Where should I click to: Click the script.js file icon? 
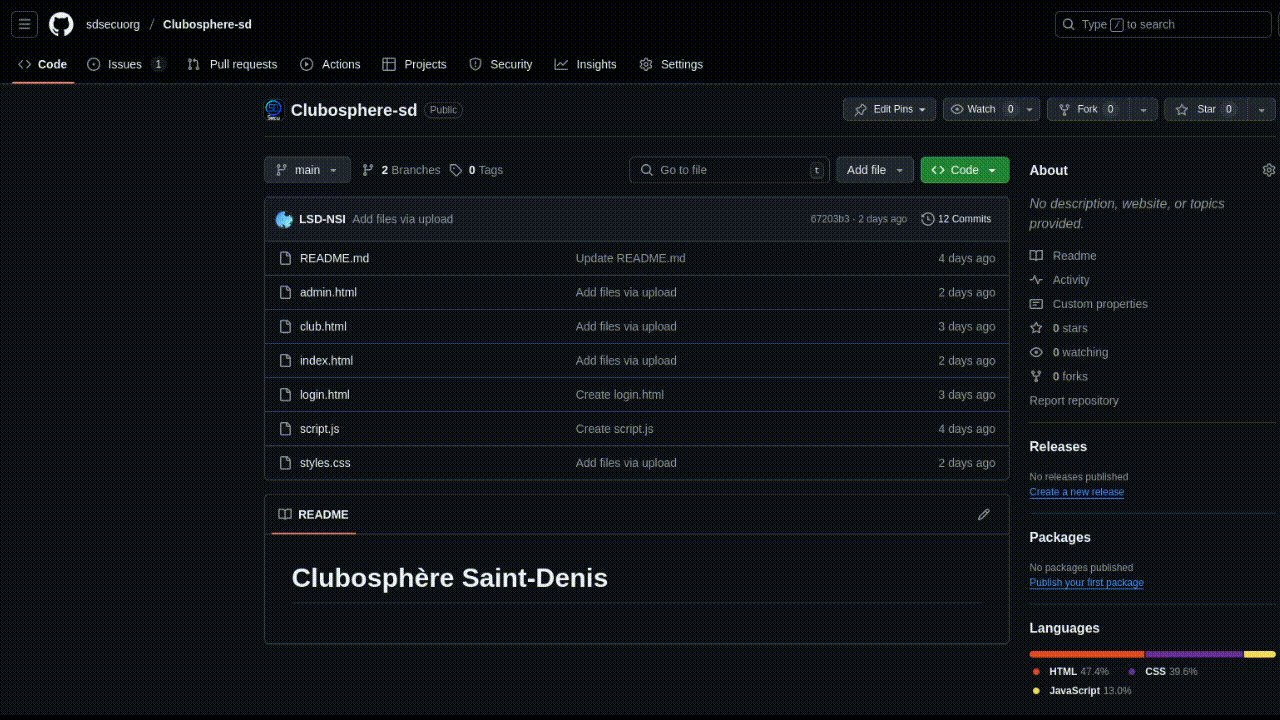(285, 428)
